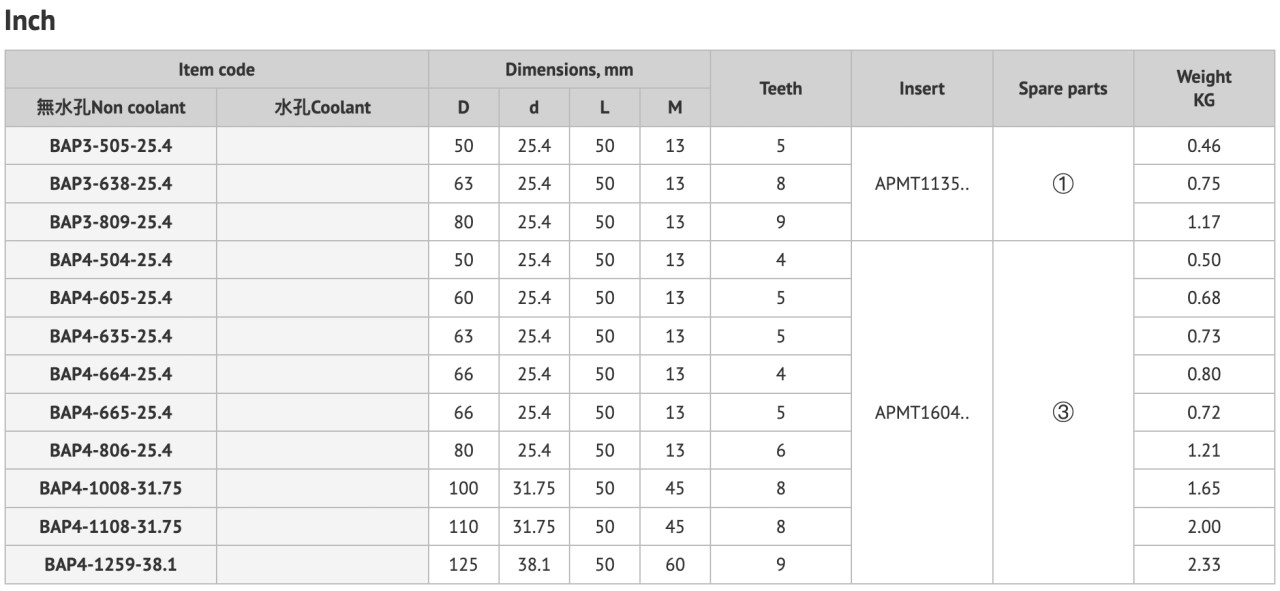Click the Non coolant sub-header
Viewport: 1280px width, 591px height.
(111, 108)
